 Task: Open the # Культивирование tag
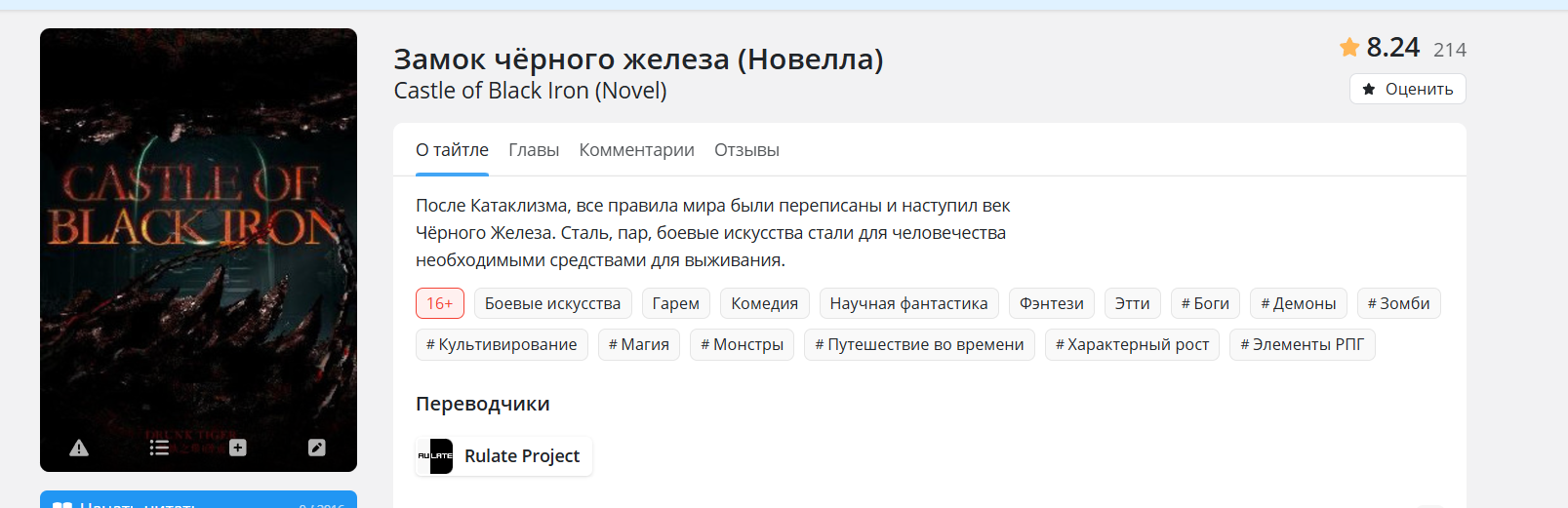pos(502,344)
